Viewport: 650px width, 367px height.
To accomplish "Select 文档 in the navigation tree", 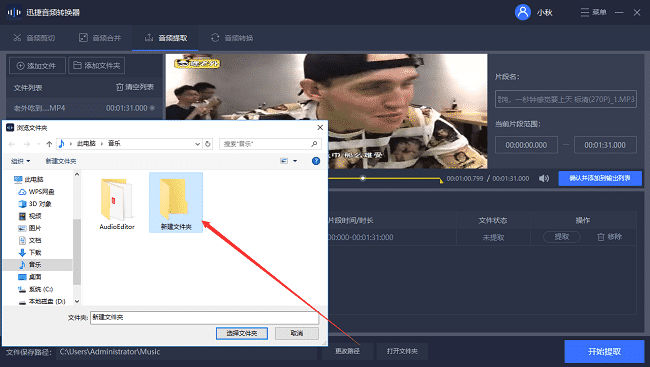I will coord(30,240).
